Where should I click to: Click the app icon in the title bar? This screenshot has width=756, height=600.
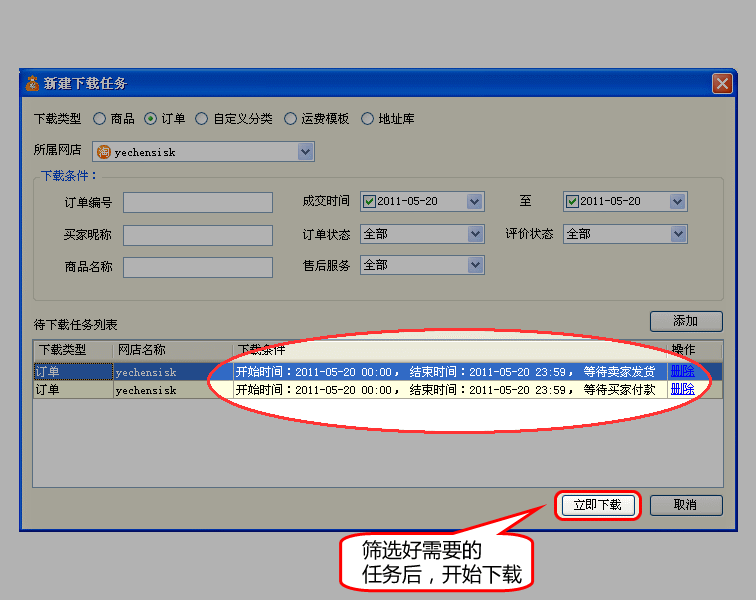[x=32, y=83]
